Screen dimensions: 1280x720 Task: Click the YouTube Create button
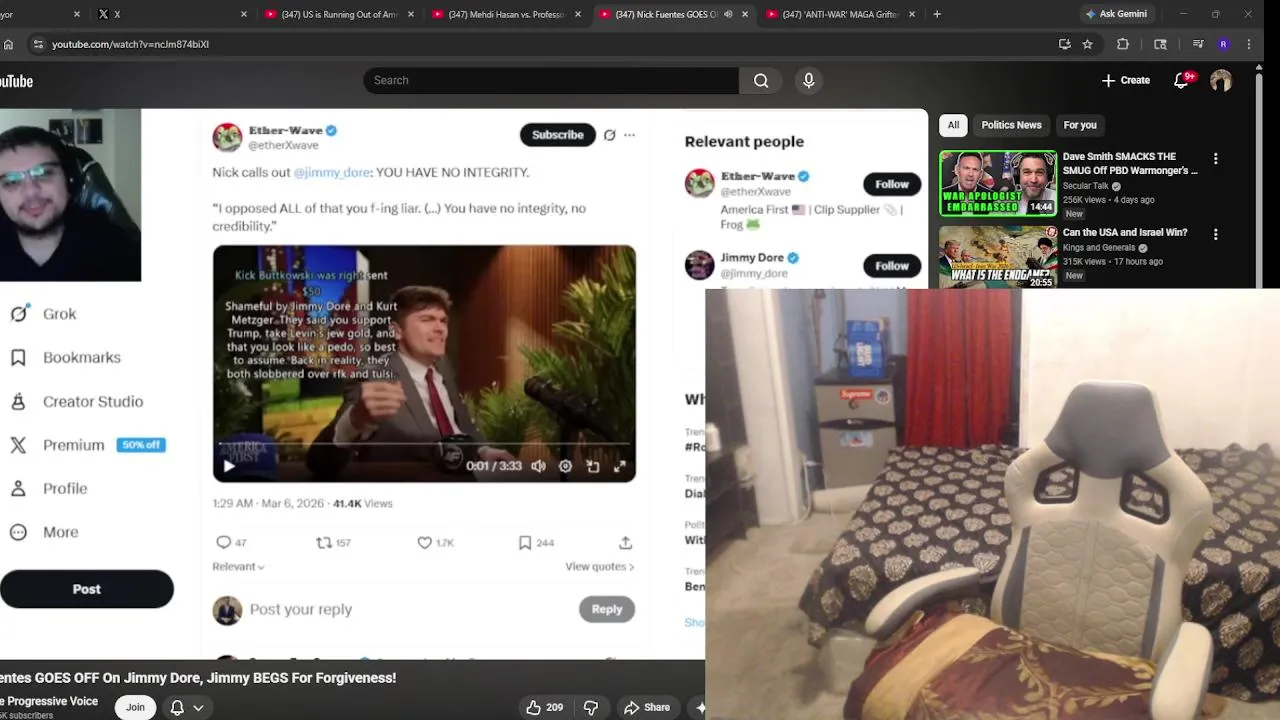click(x=1126, y=80)
